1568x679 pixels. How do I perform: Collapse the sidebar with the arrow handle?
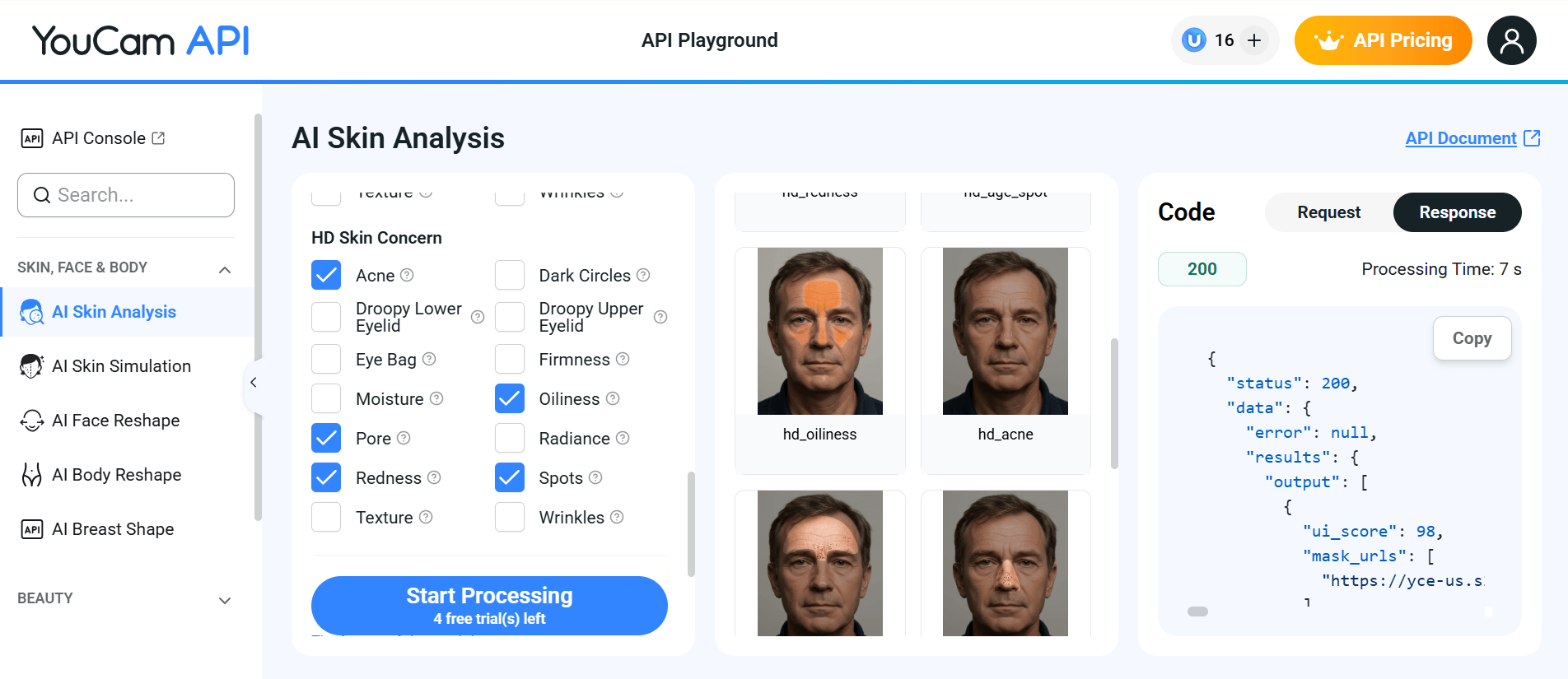[x=254, y=382]
